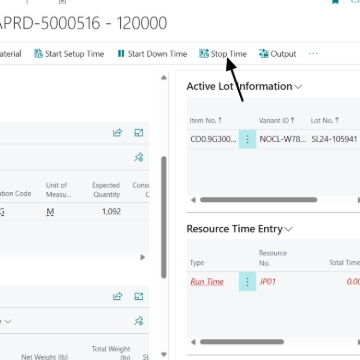The height and width of the screenshot is (360, 360).
Task: Click the pause icon beside Start Down Time
Action: pos(121,54)
